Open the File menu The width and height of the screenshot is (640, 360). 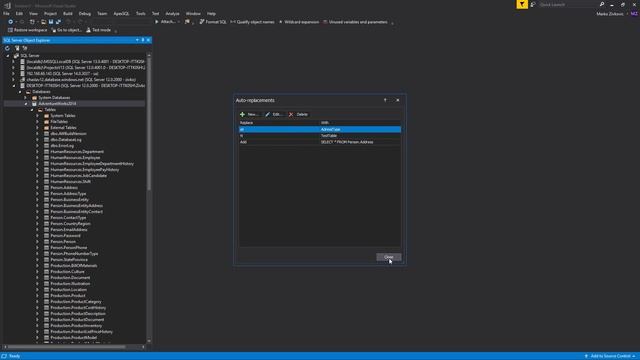click(6, 13)
